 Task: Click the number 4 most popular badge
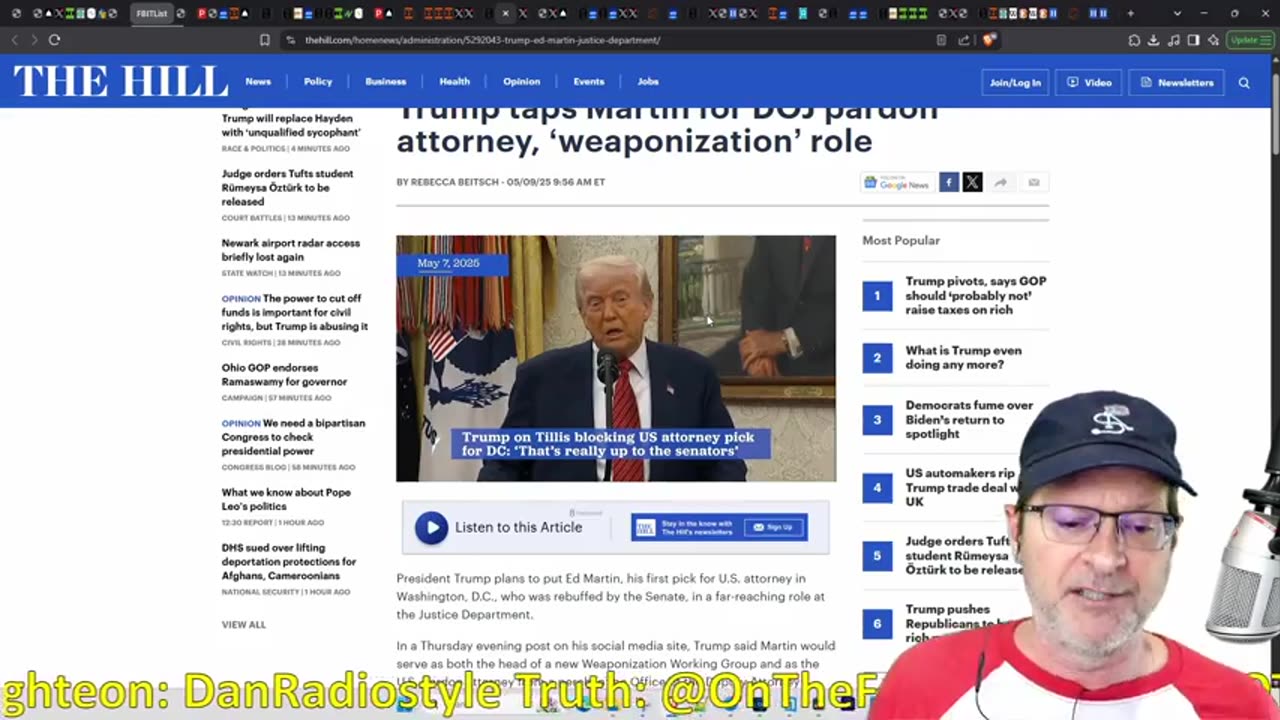(x=877, y=488)
